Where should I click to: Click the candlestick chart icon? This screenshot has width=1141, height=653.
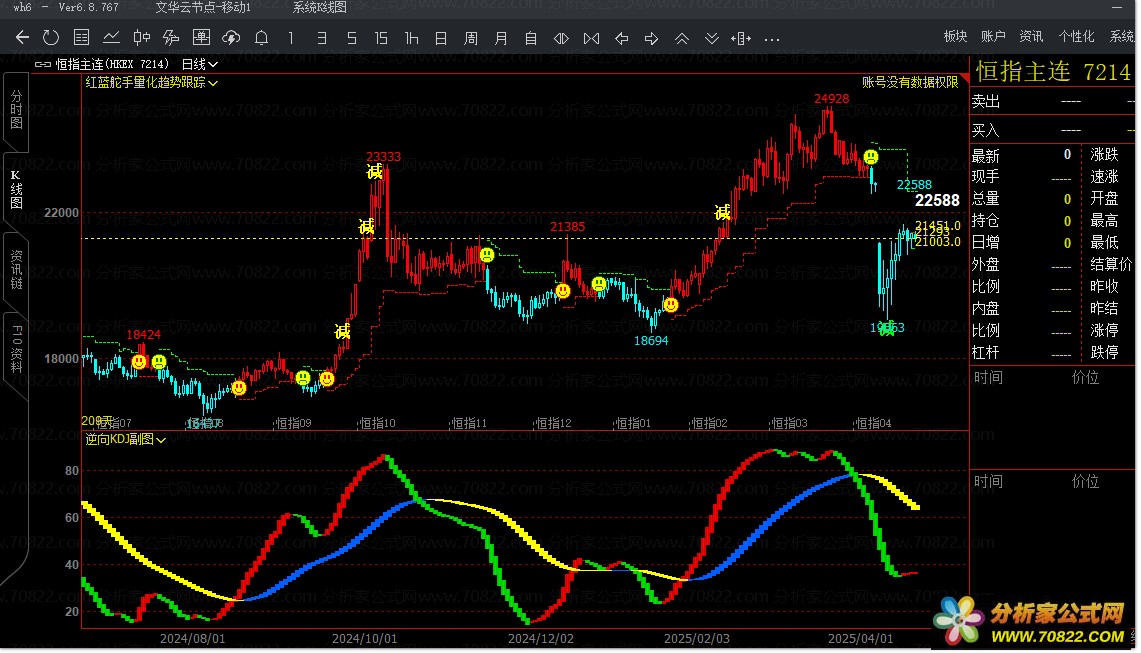click(142, 38)
